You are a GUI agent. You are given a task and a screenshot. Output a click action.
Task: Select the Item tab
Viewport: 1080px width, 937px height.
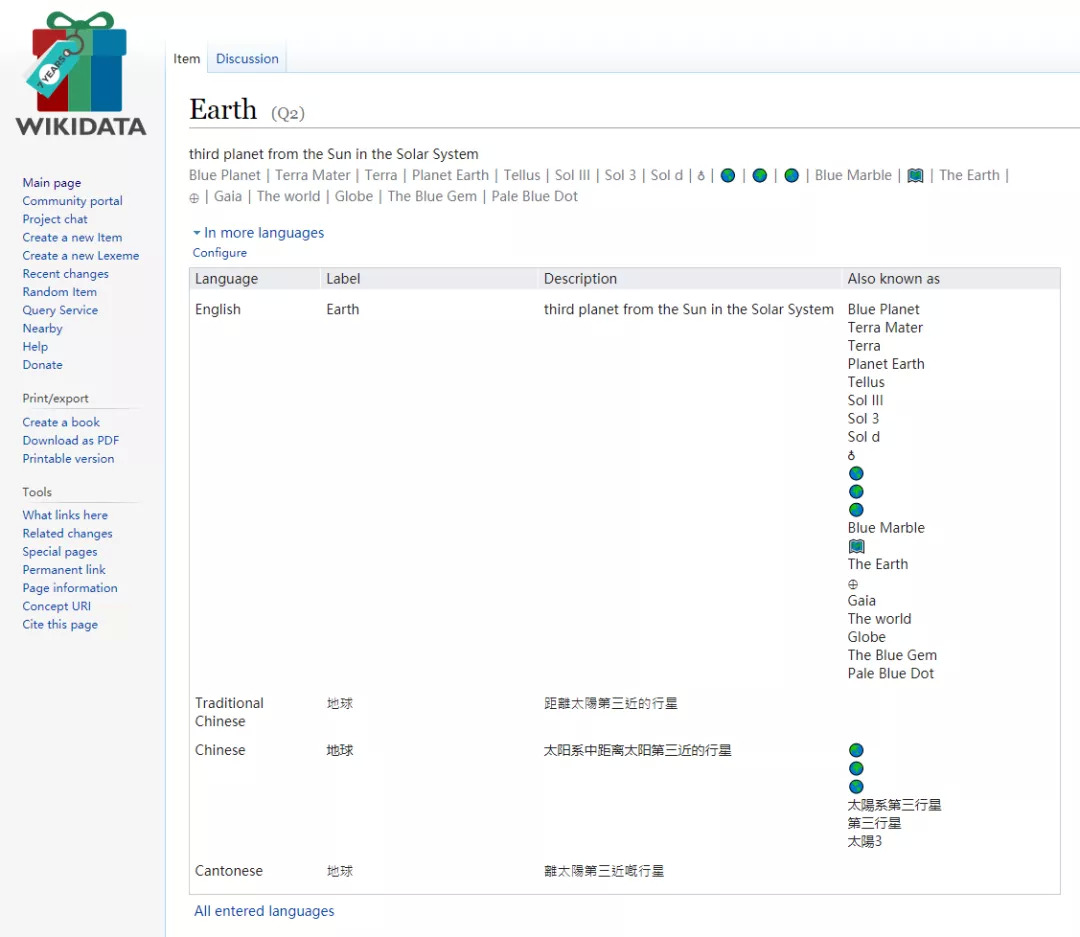[x=187, y=59]
